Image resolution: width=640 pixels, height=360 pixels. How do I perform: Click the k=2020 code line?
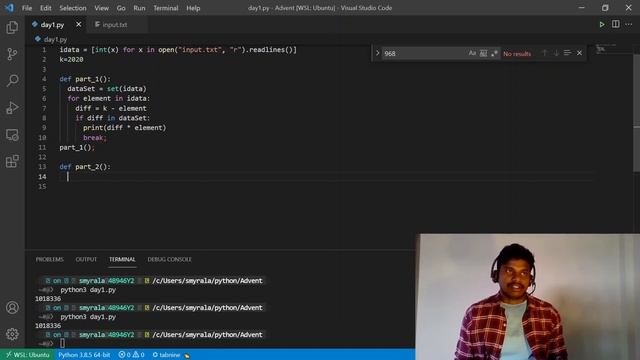click(71, 60)
